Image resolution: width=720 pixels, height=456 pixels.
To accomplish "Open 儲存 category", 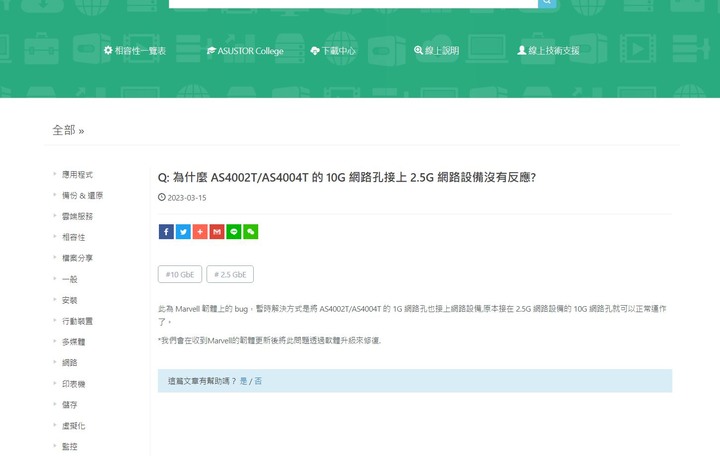I will click(70, 405).
